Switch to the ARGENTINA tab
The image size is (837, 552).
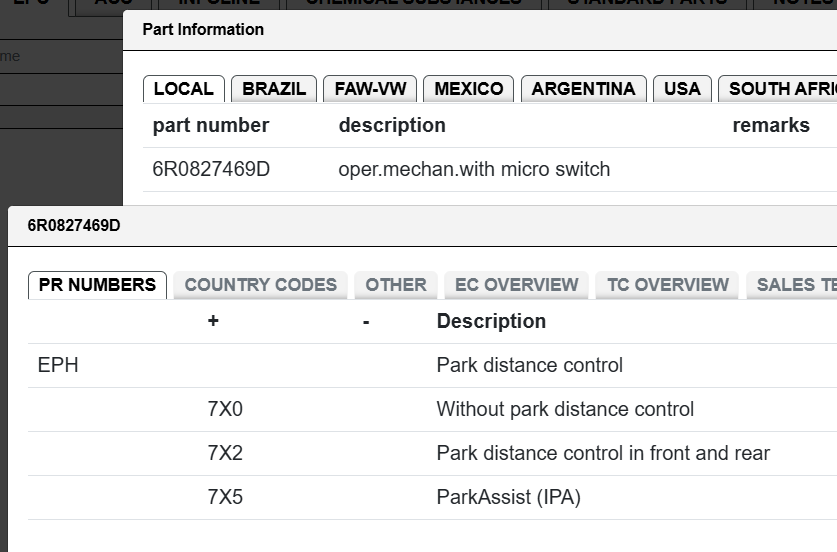583,89
